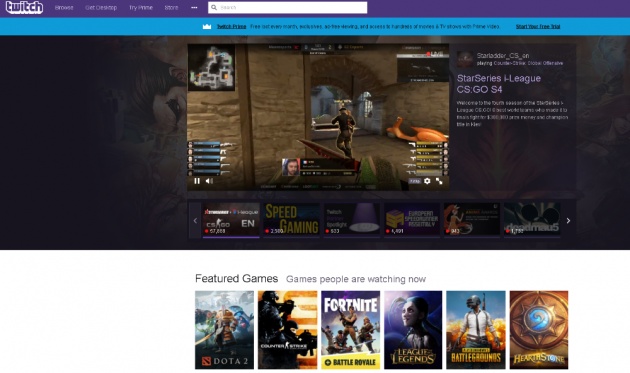Click the search magnifier icon
This screenshot has width=630, height=373.
coord(214,7)
